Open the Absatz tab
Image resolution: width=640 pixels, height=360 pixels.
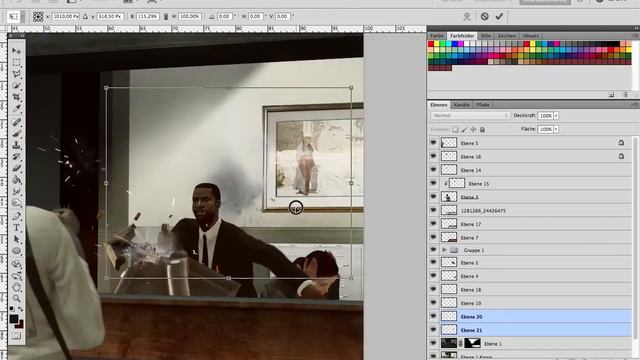pos(531,36)
